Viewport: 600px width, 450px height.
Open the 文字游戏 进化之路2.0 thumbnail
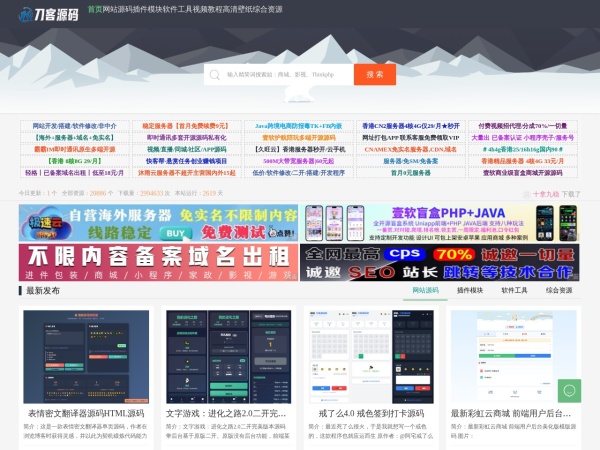coord(227,353)
